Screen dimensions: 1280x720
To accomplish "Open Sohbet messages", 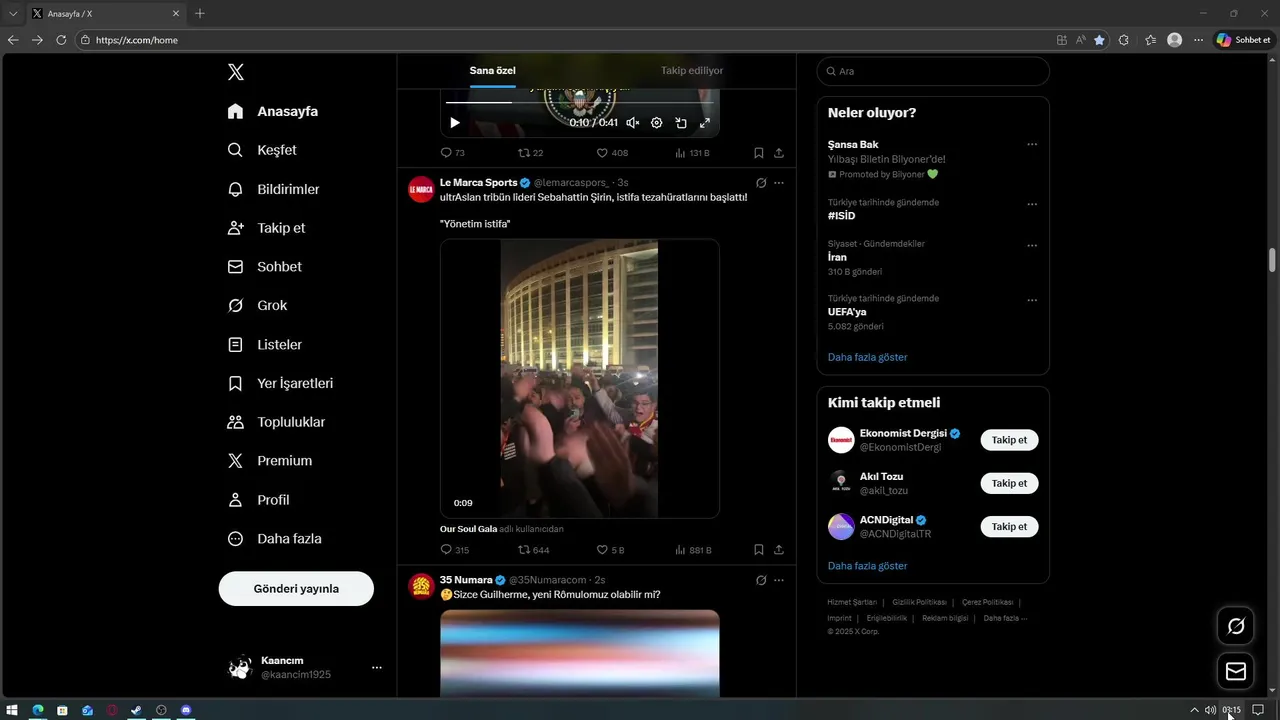I will [264, 267].
